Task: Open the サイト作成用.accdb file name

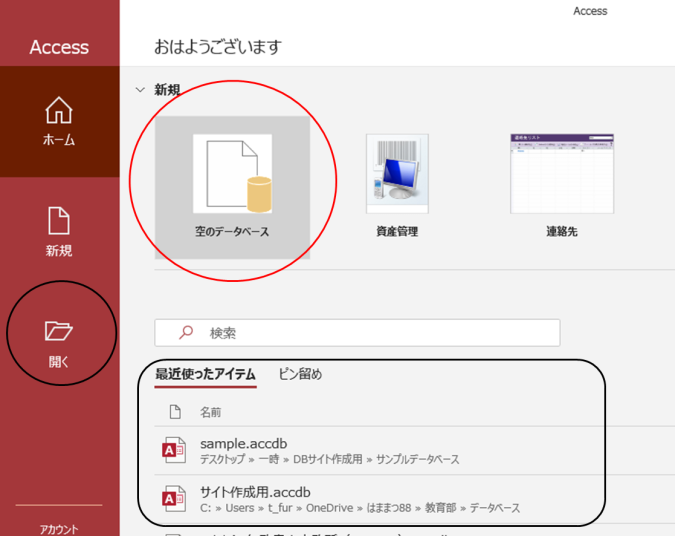Action: point(255,492)
